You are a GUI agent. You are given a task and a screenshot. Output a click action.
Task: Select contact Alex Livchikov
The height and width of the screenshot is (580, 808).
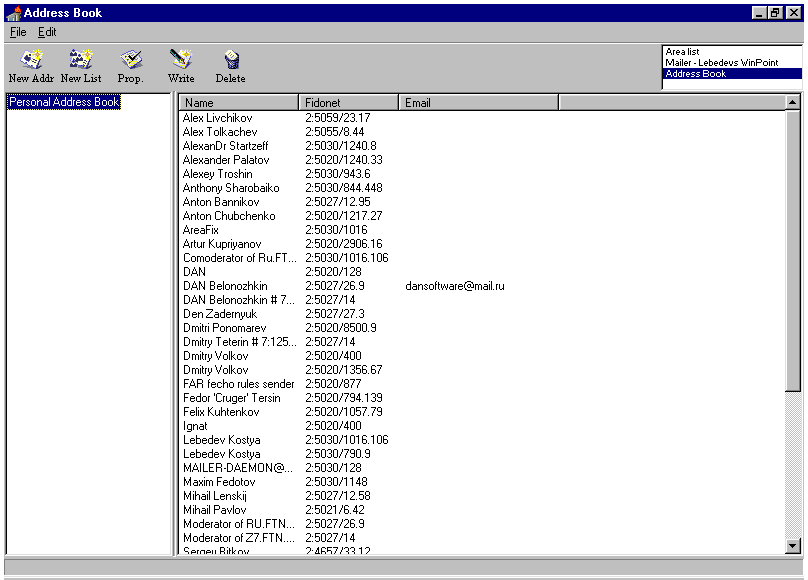pyautogui.click(x=217, y=118)
